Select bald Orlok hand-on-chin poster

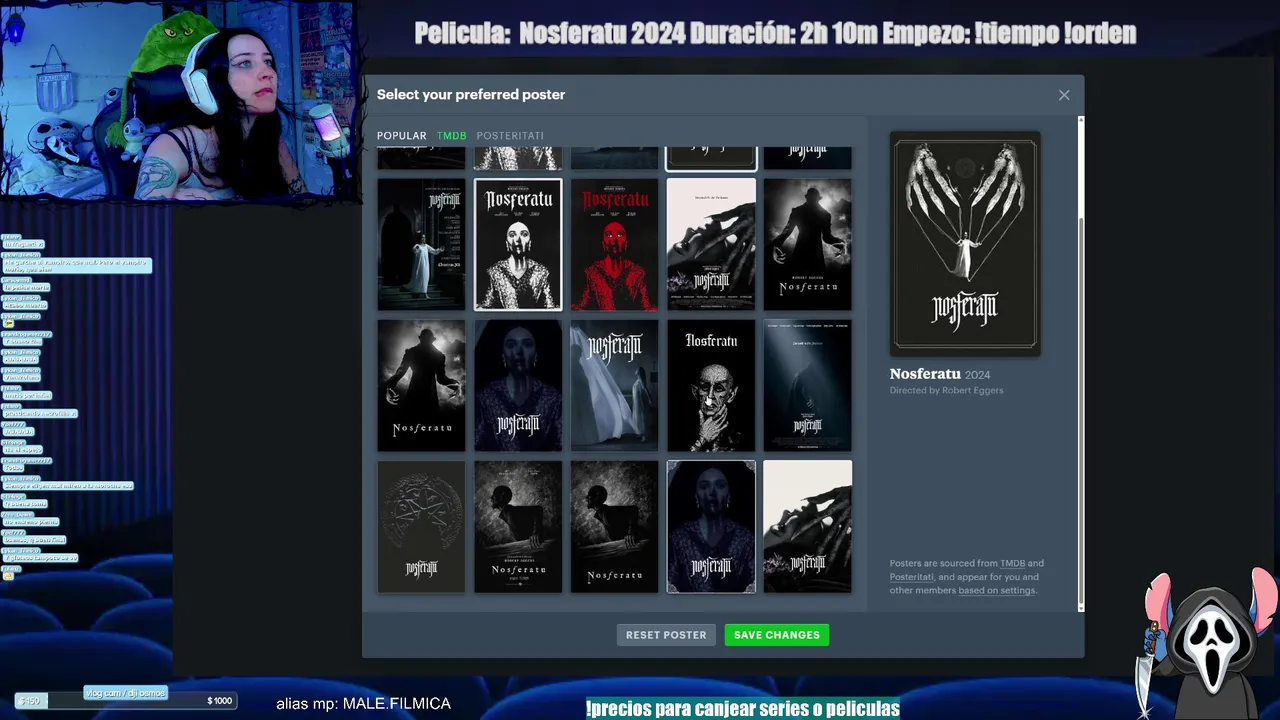pyautogui.click(x=711, y=386)
